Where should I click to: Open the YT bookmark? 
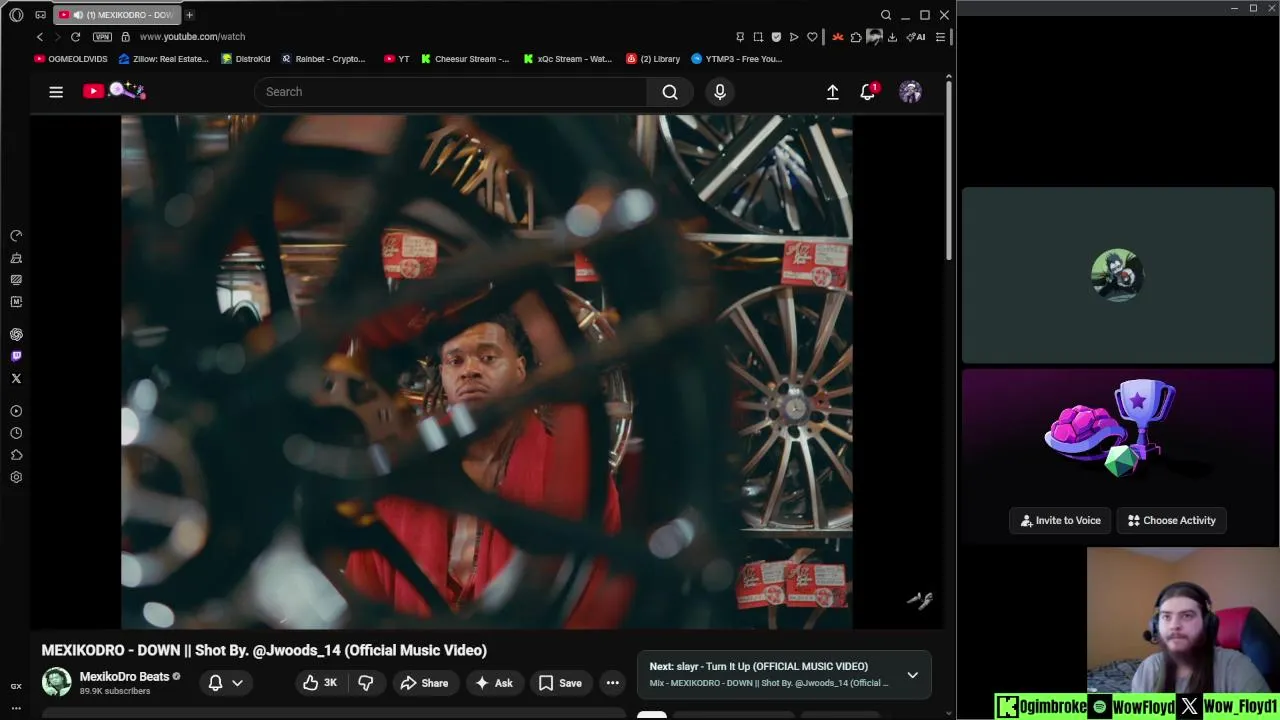(x=397, y=59)
